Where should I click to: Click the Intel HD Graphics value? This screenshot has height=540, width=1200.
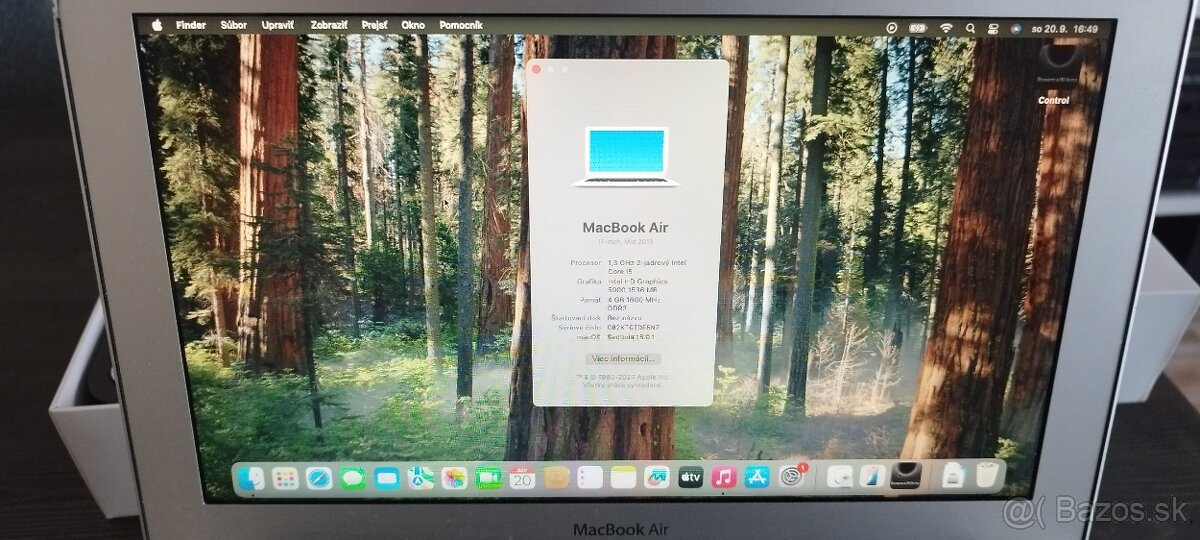(x=640, y=286)
